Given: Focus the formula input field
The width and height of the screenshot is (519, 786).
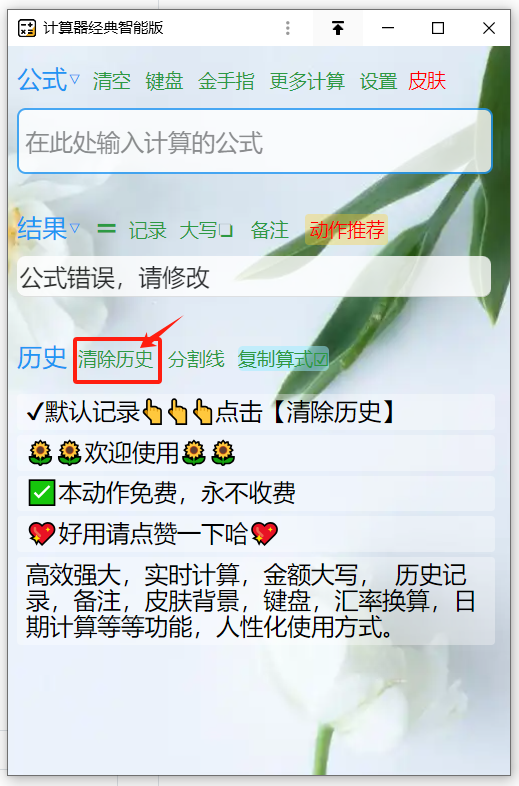Looking at the screenshot, I should (x=255, y=141).
